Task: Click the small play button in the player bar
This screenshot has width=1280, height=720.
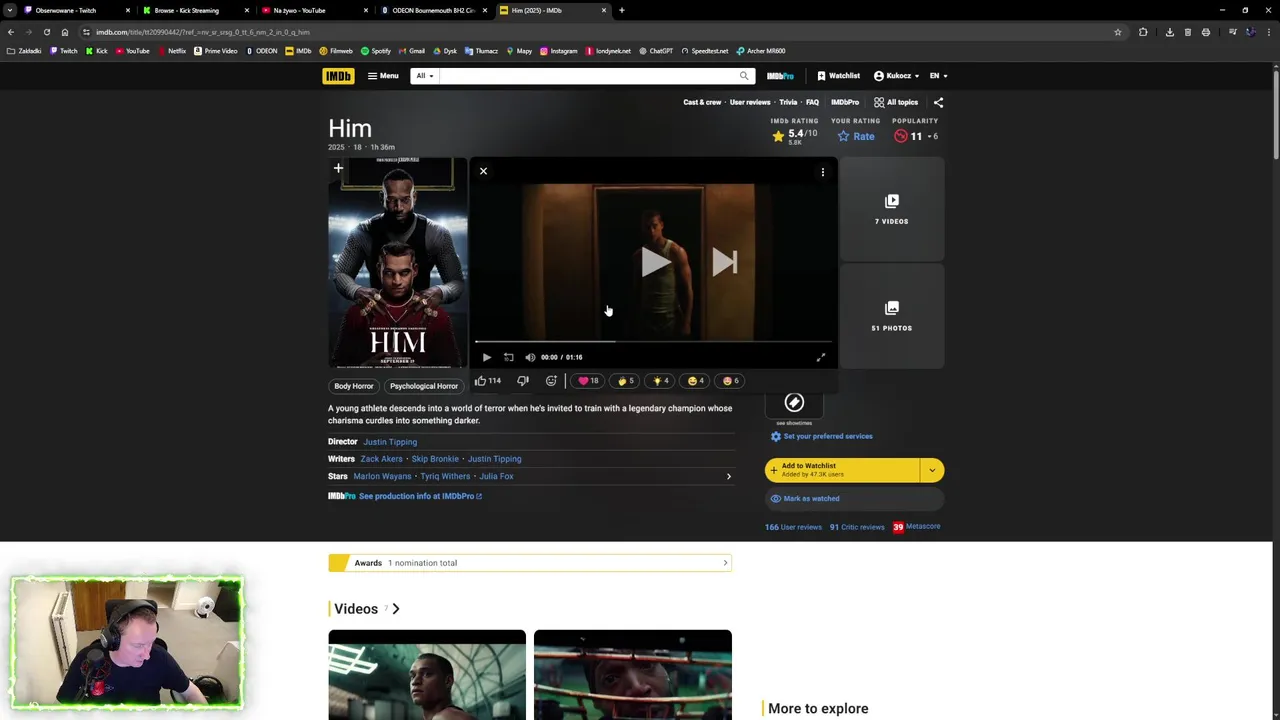Action: [x=487, y=357]
